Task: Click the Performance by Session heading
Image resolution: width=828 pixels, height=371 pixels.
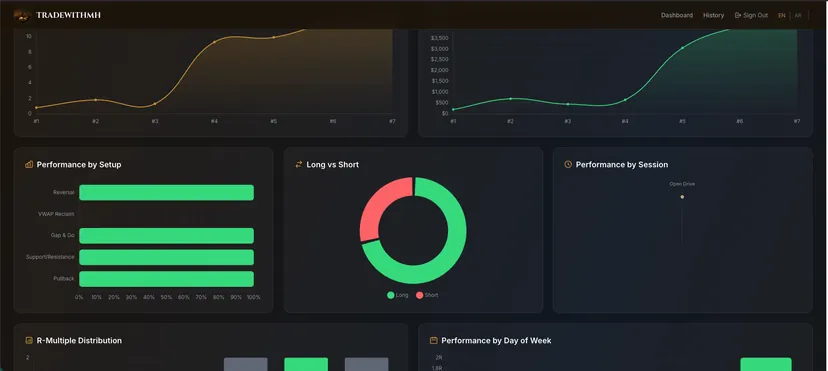Action: pyautogui.click(x=622, y=165)
